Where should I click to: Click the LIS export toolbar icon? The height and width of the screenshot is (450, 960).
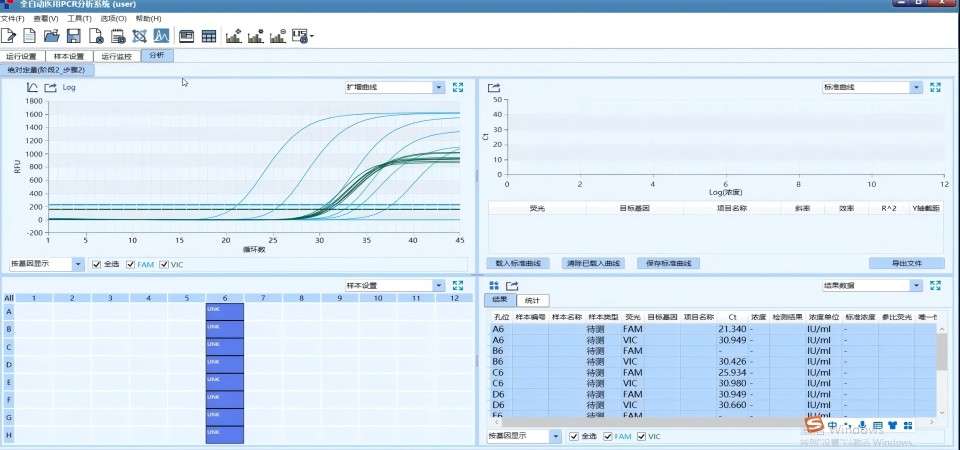302,36
